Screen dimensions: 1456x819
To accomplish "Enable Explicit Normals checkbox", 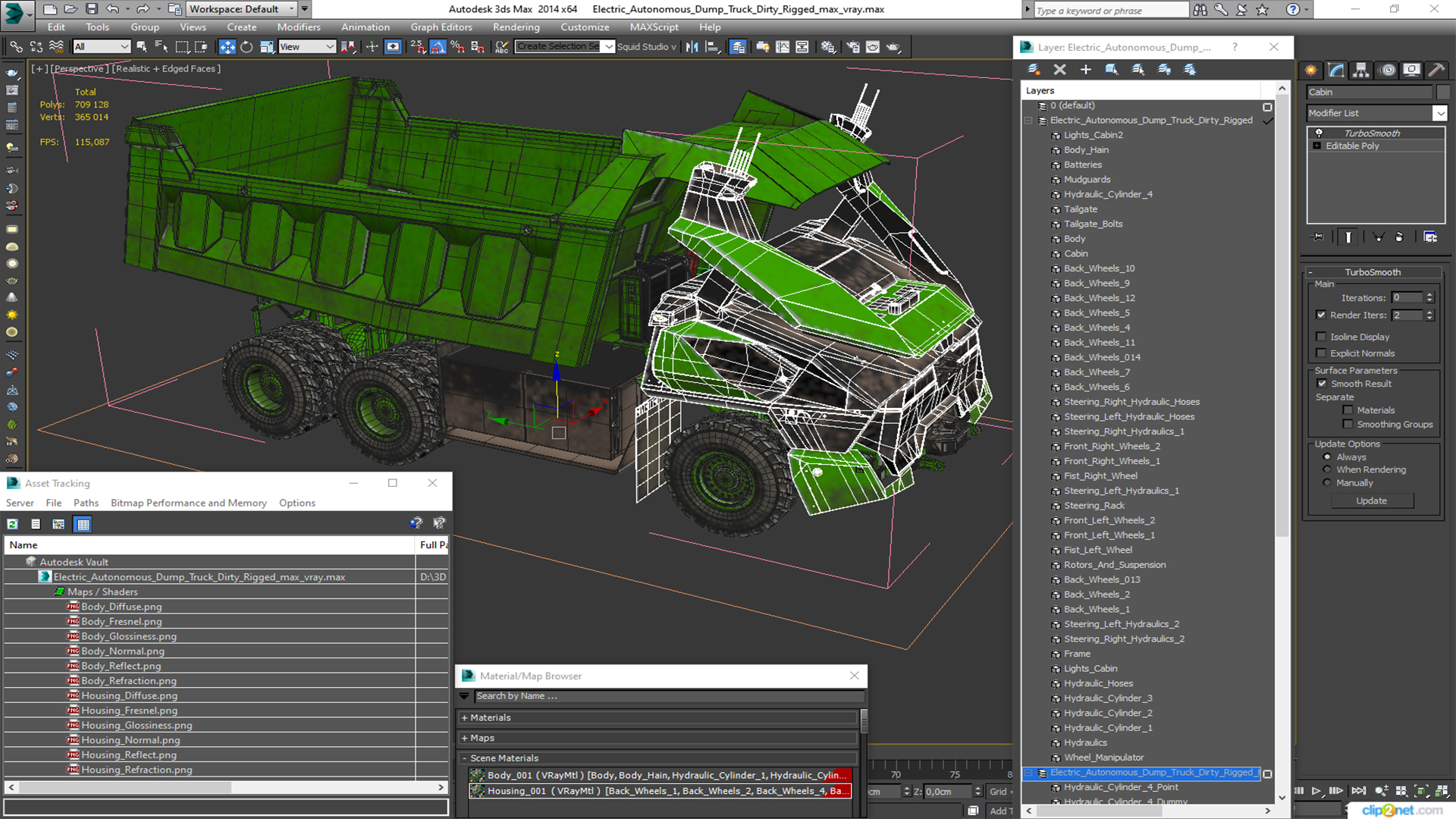I will pyautogui.click(x=1321, y=353).
